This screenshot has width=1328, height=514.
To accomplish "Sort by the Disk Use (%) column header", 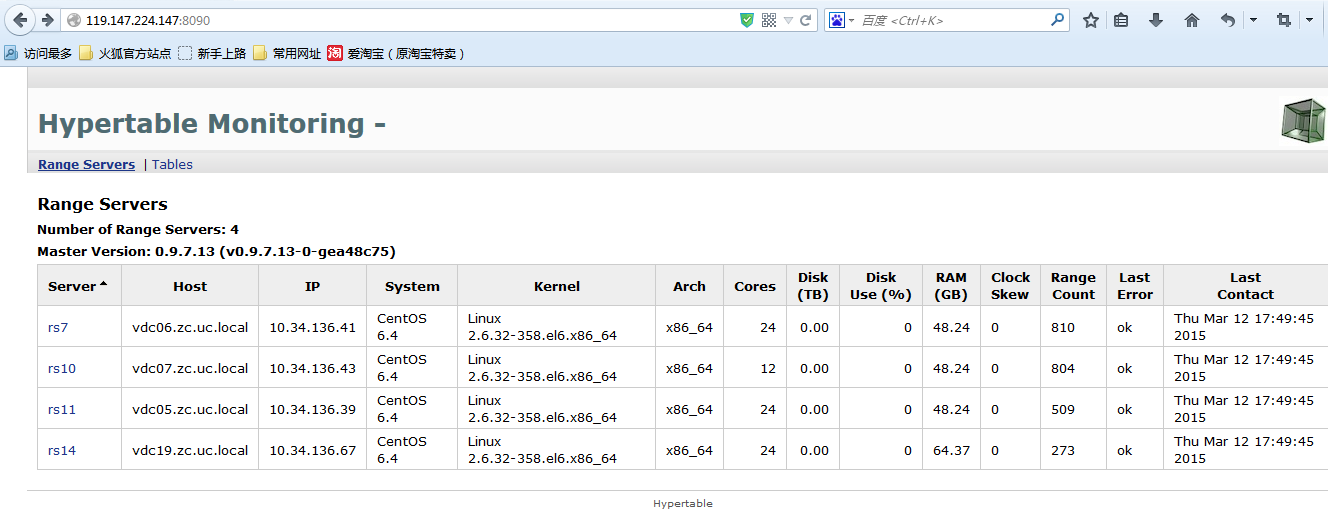I will tap(881, 286).
